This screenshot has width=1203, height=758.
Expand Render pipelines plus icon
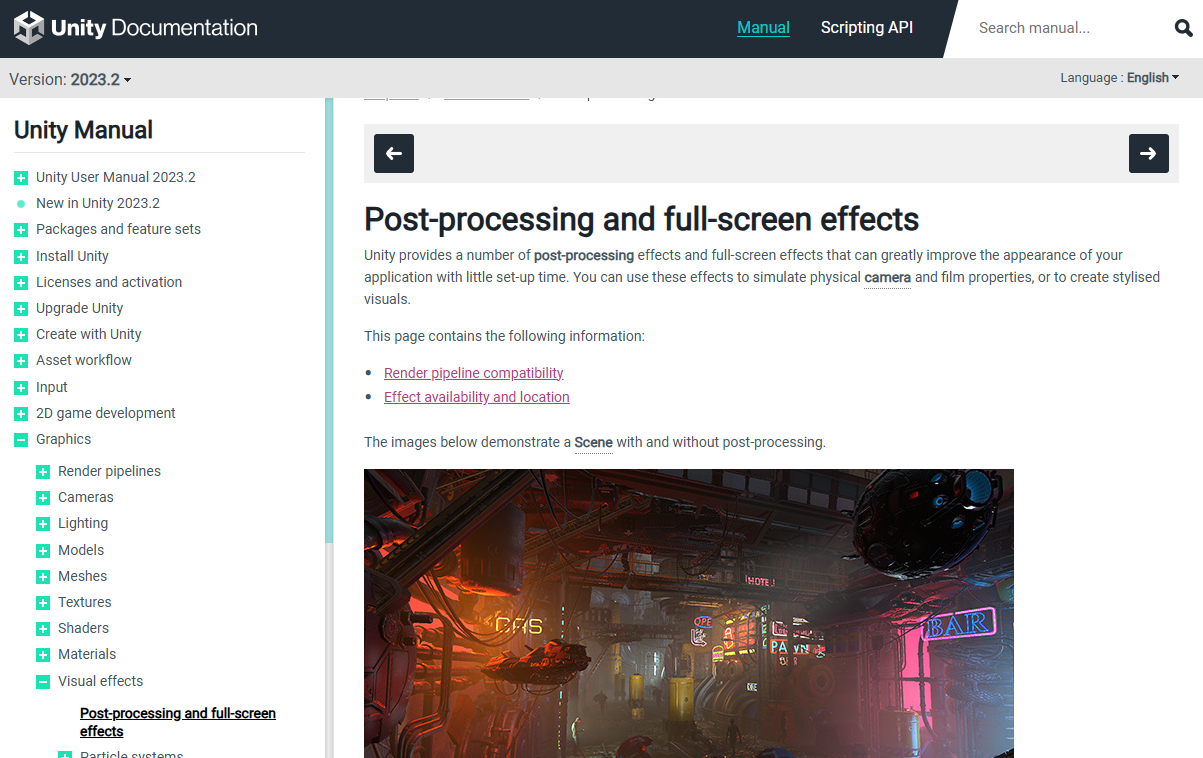(x=43, y=472)
